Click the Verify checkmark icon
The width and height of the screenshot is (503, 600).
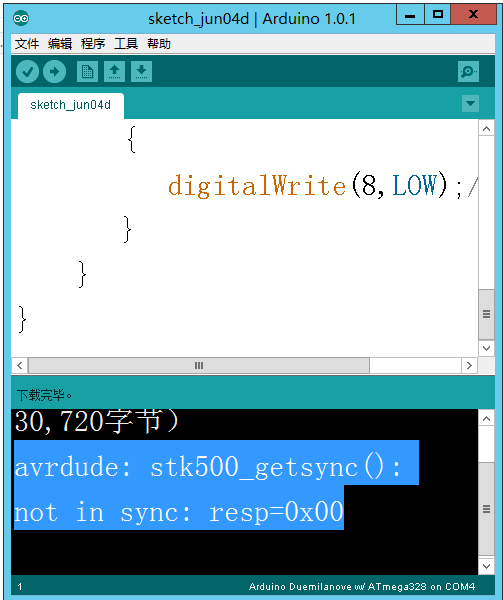point(28,72)
